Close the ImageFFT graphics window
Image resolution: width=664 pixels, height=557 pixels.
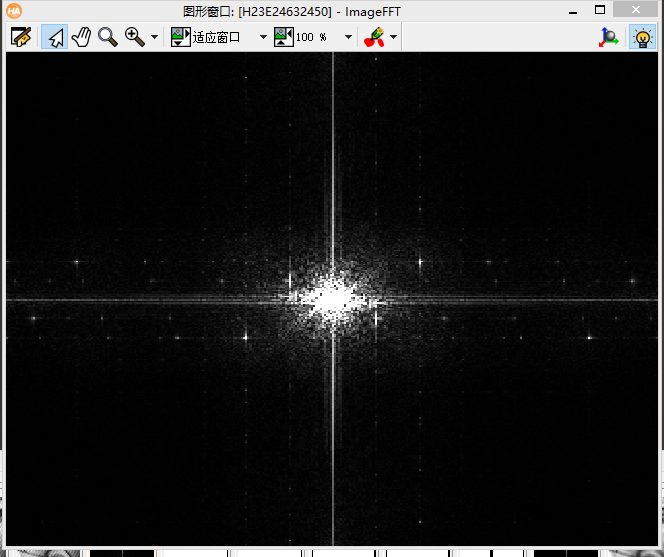(x=636, y=10)
